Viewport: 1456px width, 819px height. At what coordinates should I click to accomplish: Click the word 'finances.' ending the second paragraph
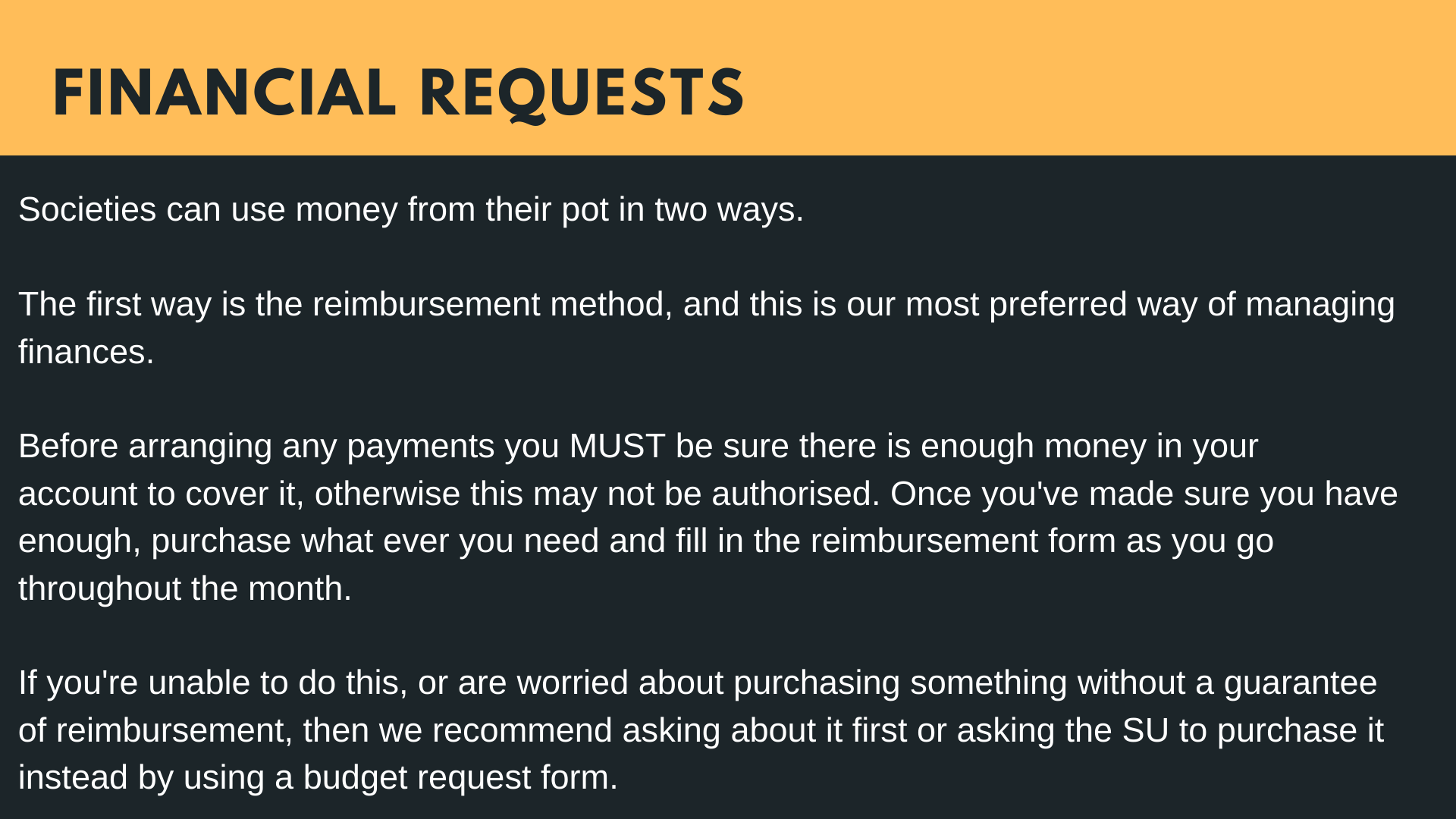(x=86, y=352)
